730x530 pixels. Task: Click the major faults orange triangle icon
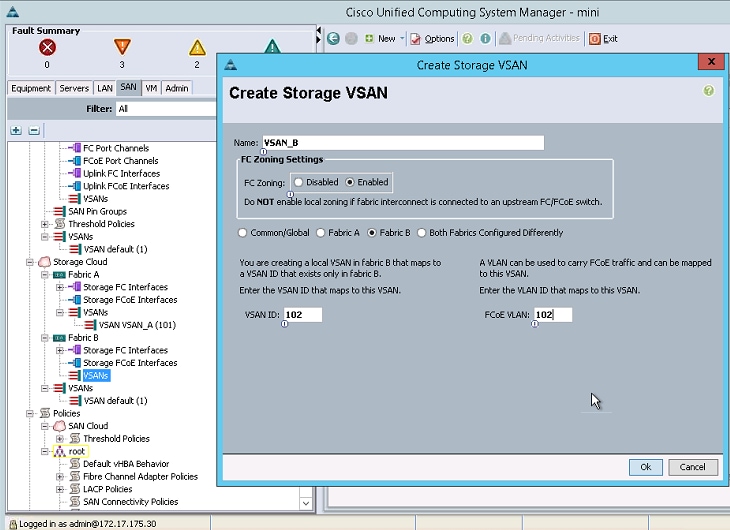122,47
